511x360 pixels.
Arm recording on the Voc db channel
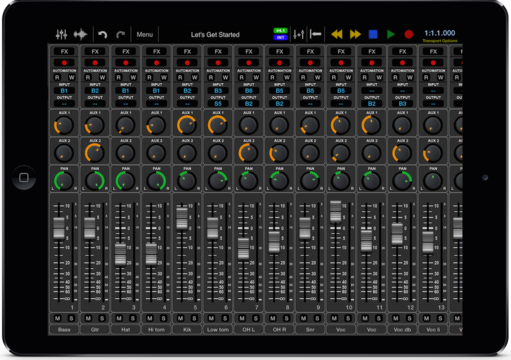click(402, 63)
